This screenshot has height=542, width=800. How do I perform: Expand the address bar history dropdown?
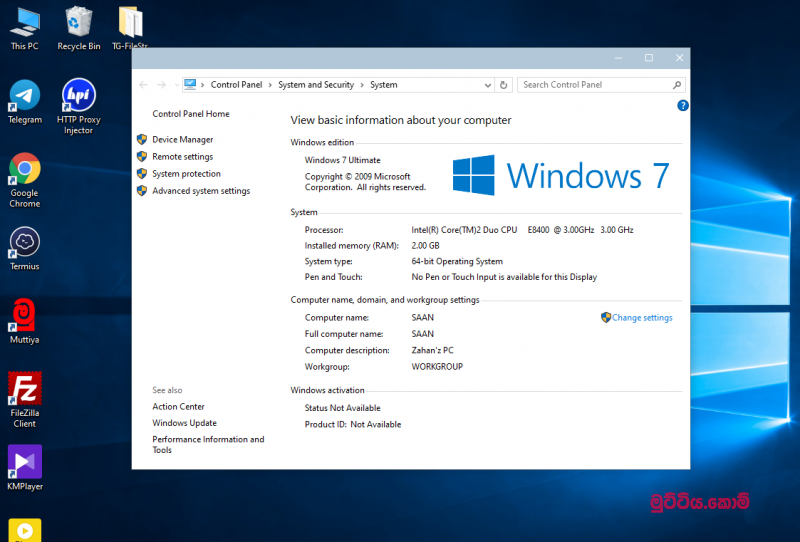(x=487, y=85)
